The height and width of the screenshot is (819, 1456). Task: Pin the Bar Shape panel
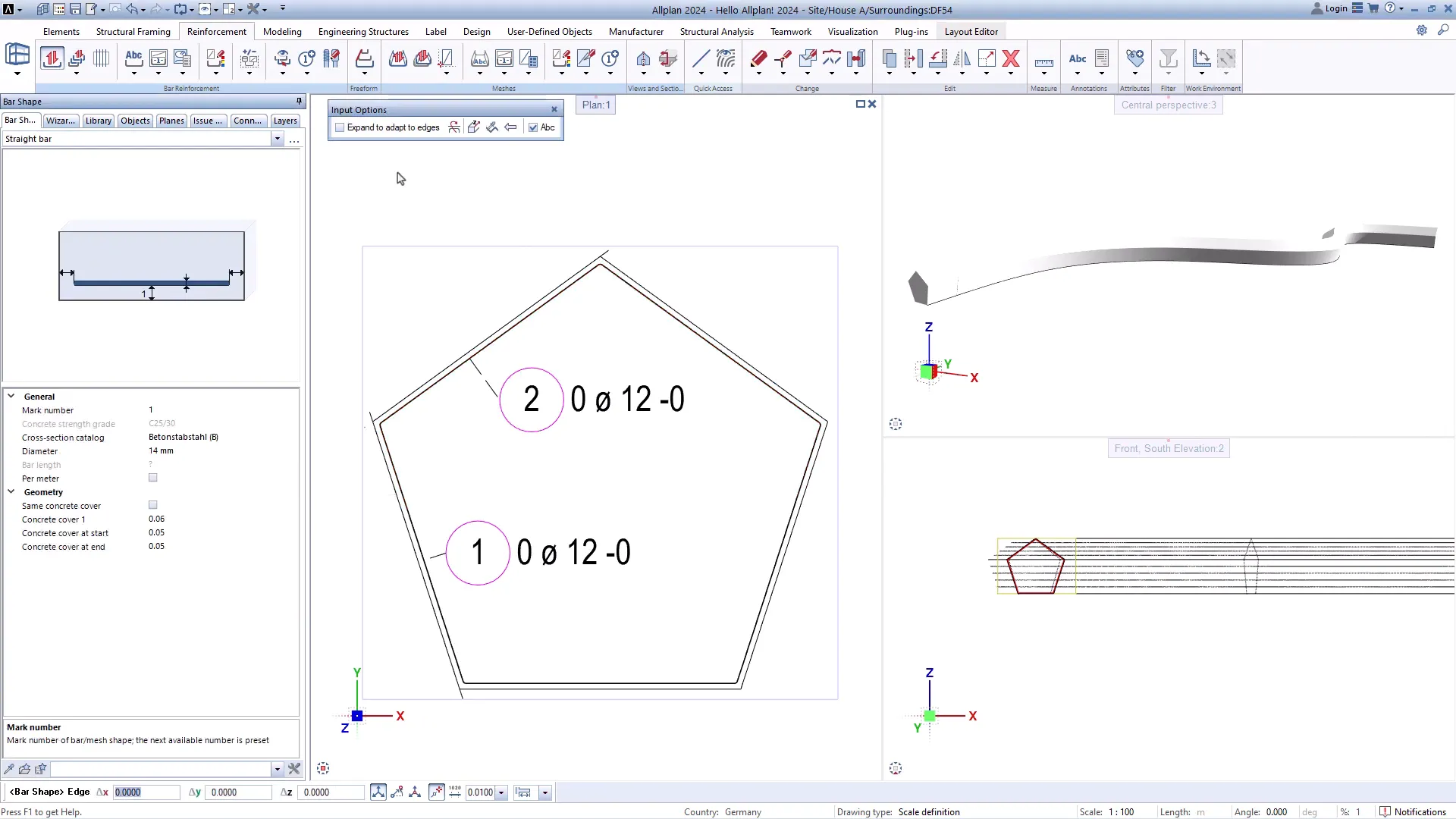[299, 101]
